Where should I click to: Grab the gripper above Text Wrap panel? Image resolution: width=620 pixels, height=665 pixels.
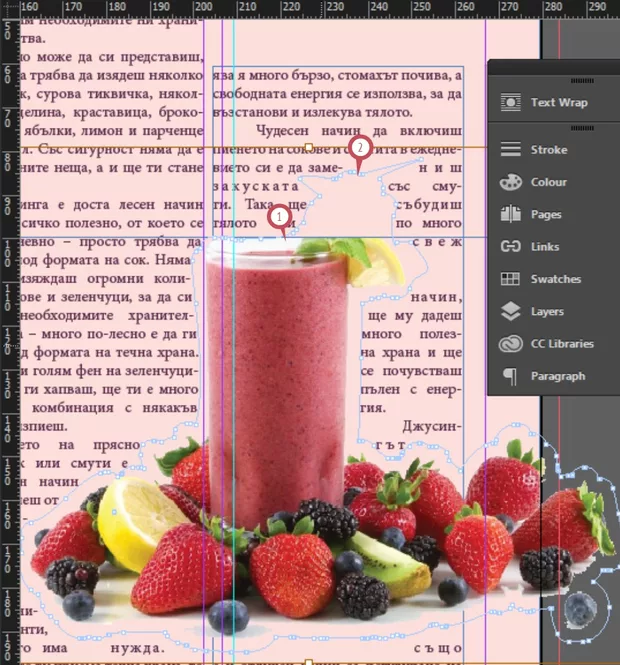[x=582, y=81]
